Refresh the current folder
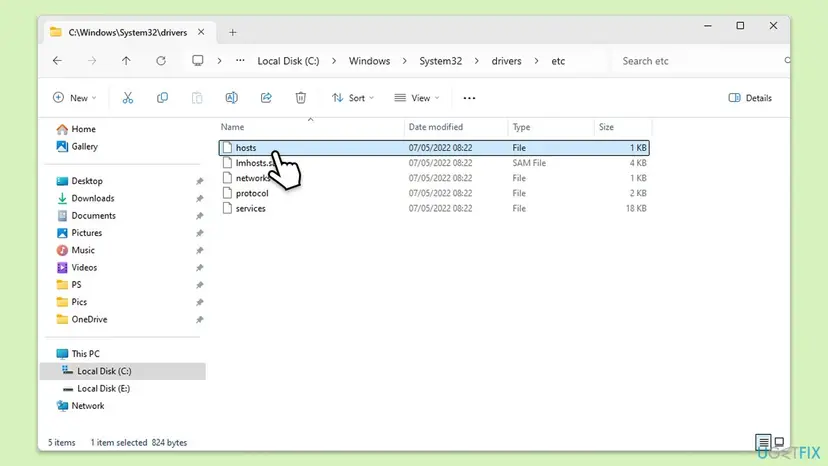The width and height of the screenshot is (828, 466). click(x=161, y=61)
